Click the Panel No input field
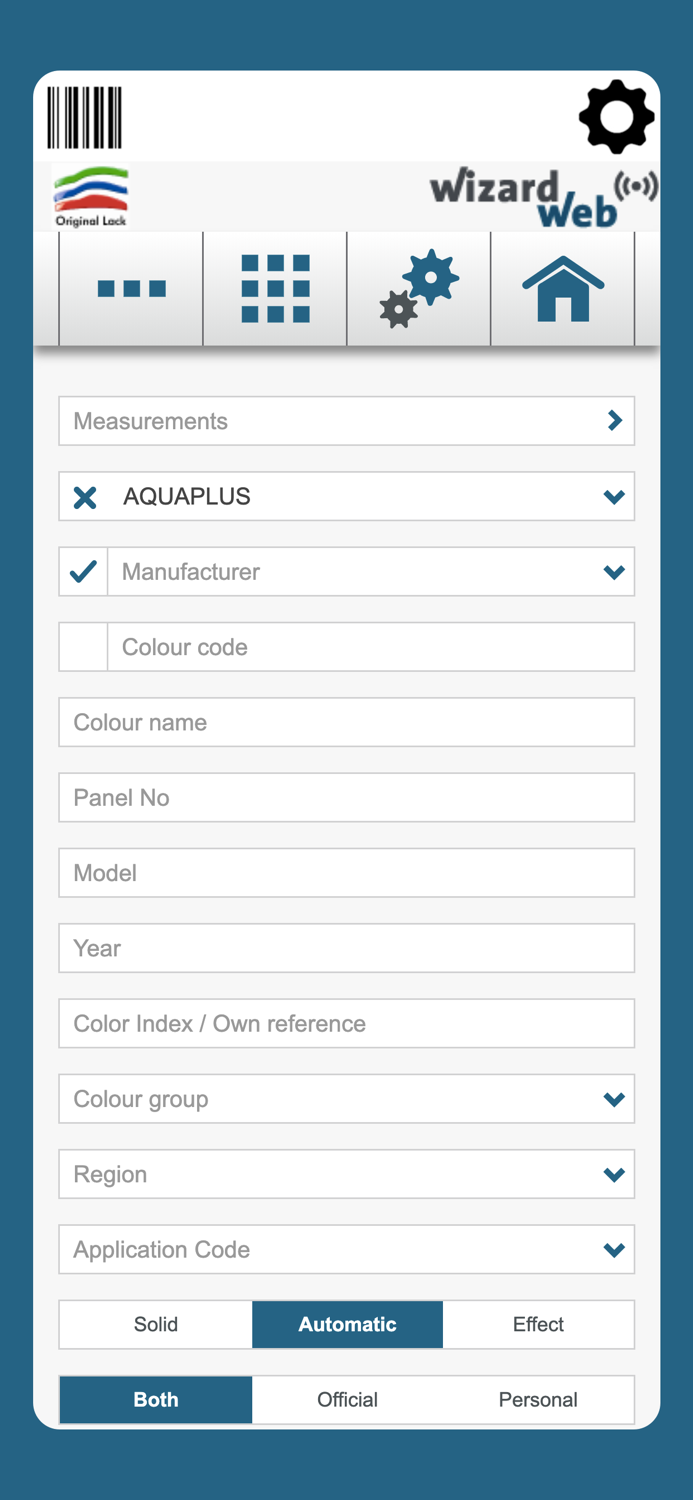 pos(346,797)
